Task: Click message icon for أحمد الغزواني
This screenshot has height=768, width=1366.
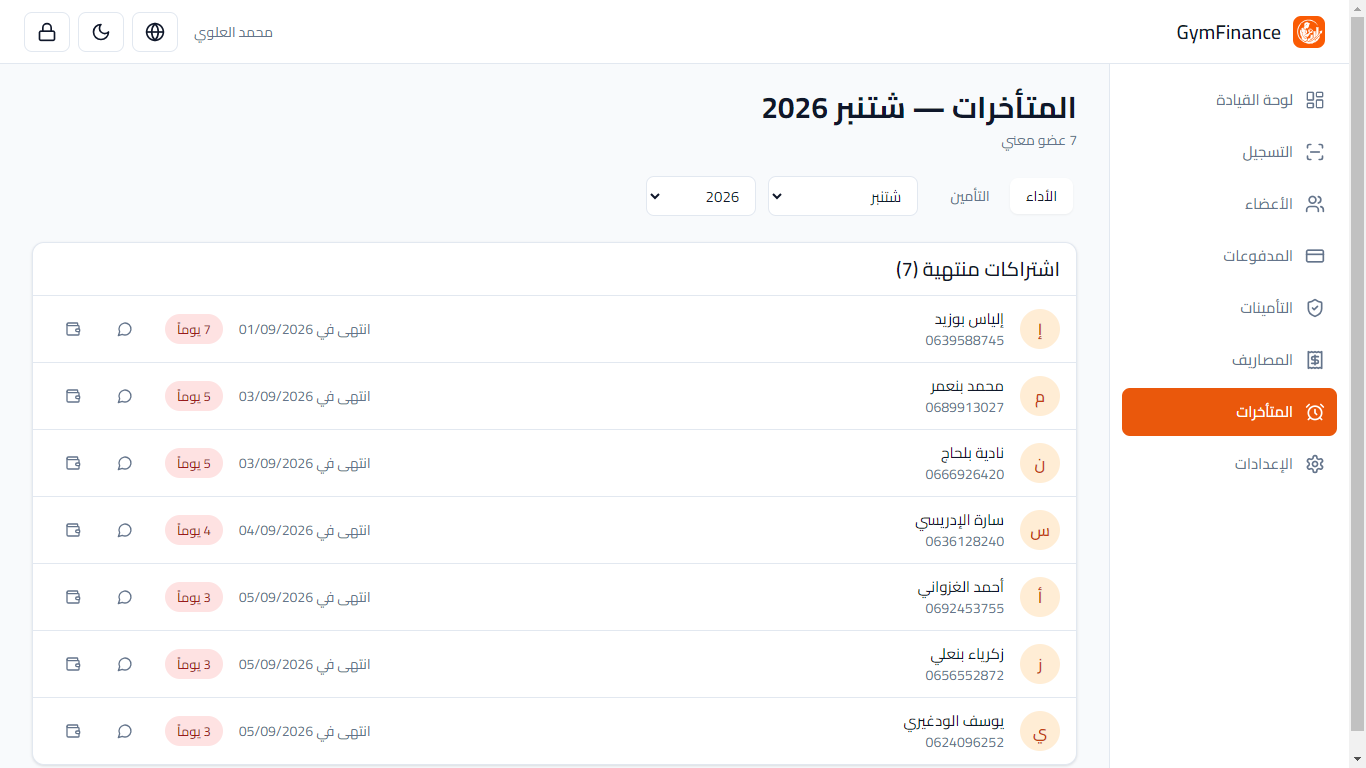Action: [125, 597]
